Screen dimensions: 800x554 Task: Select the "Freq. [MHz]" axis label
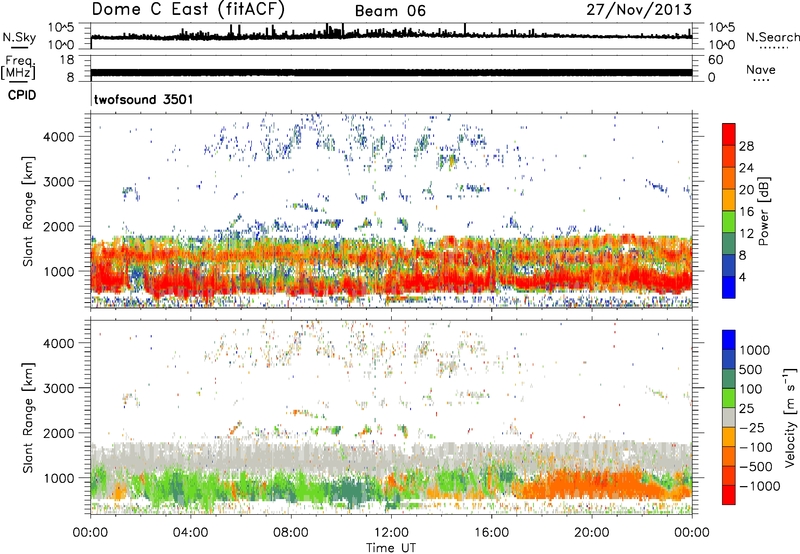point(18,67)
